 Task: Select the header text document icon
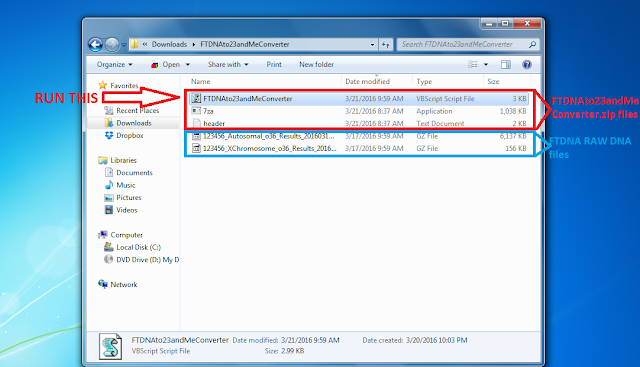(196, 123)
